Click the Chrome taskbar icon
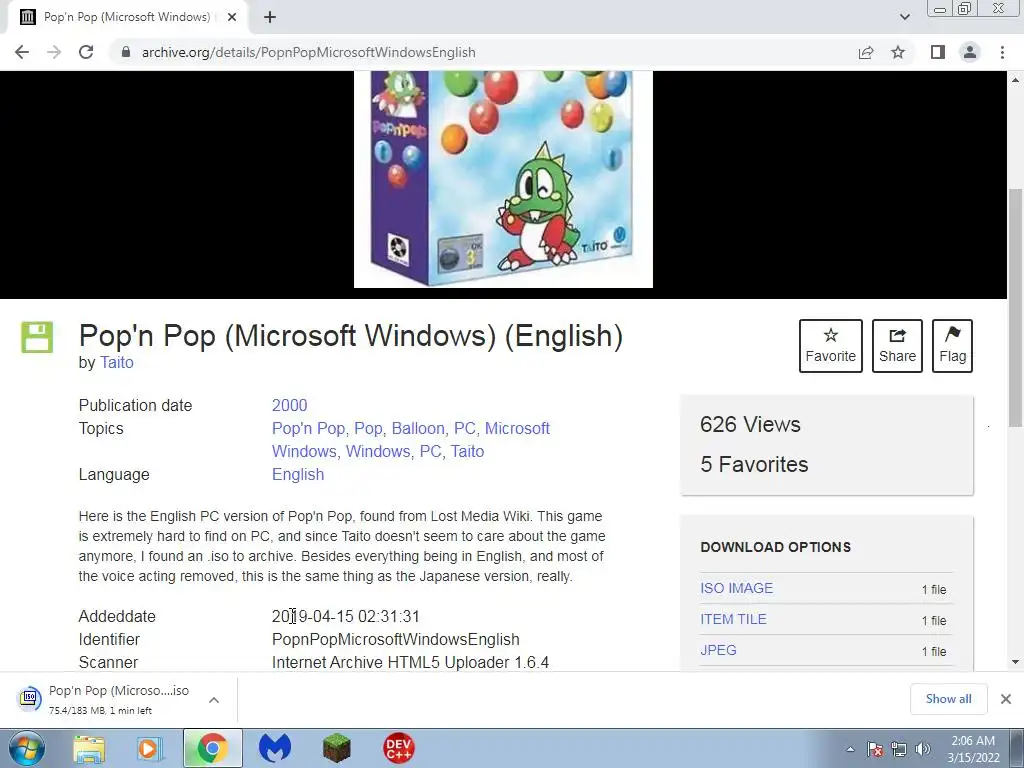The width and height of the screenshot is (1024, 768). pyautogui.click(x=213, y=748)
